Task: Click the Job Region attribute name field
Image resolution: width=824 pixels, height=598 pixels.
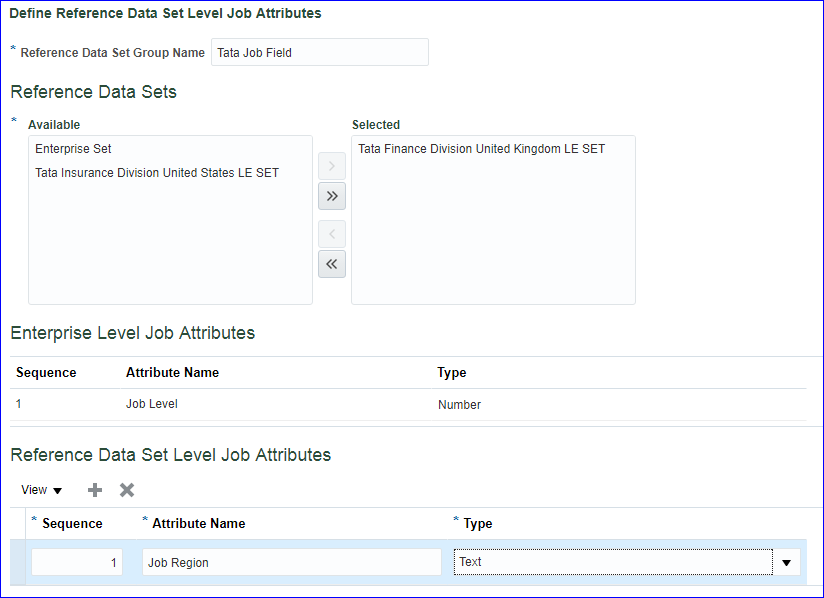Action: tap(291, 563)
